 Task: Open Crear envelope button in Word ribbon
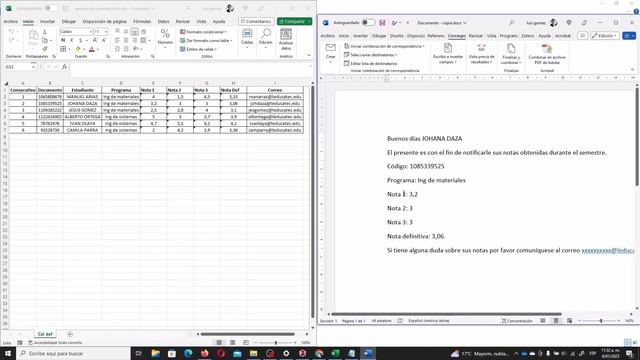tap(331, 52)
